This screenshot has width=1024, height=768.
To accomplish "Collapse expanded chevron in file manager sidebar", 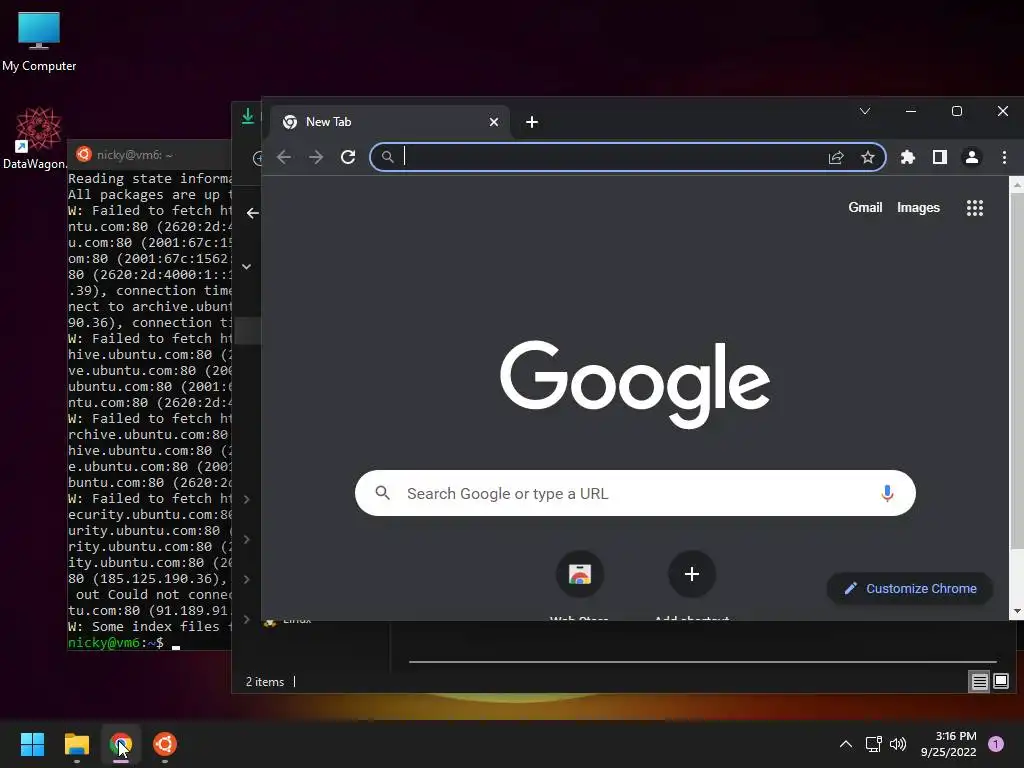I will [x=247, y=266].
